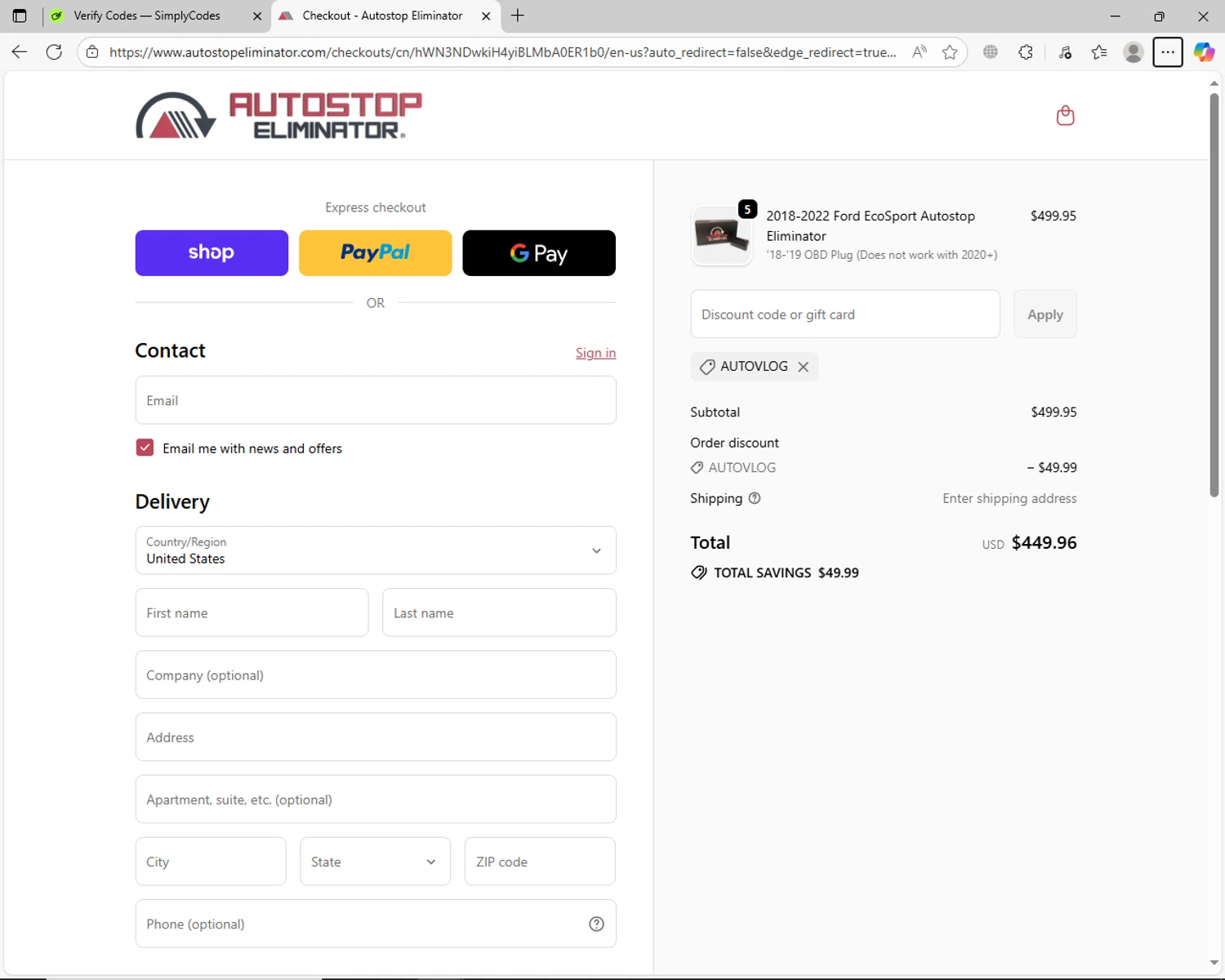Open the browser extensions puzzle icon

pyautogui.click(x=1026, y=52)
